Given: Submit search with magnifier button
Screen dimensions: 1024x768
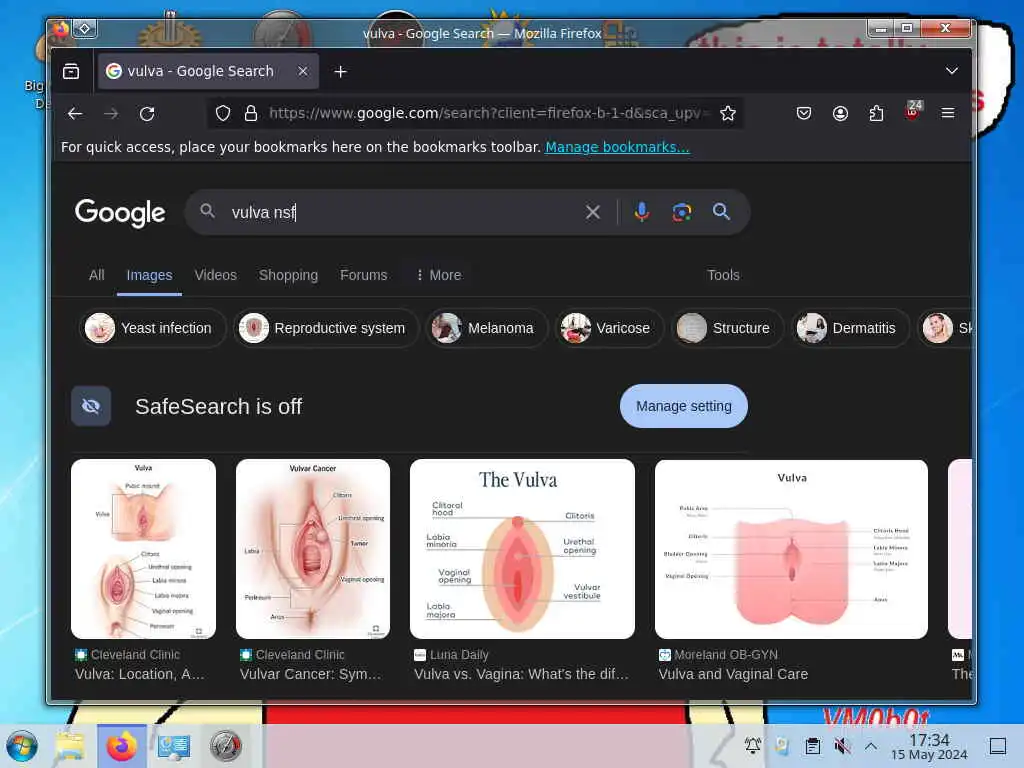Looking at the screenshot, I should point(722,212).
